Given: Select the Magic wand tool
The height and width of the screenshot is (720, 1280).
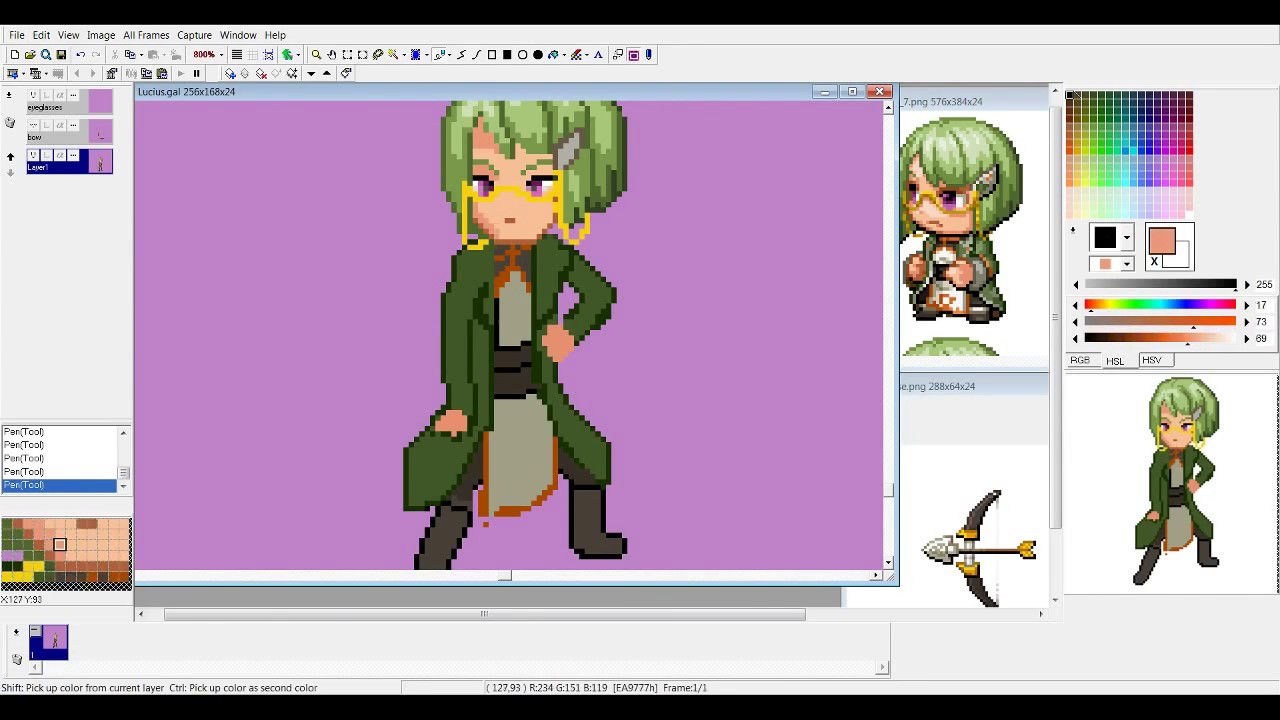Looking at the screenshot, I should pos(393,55).
